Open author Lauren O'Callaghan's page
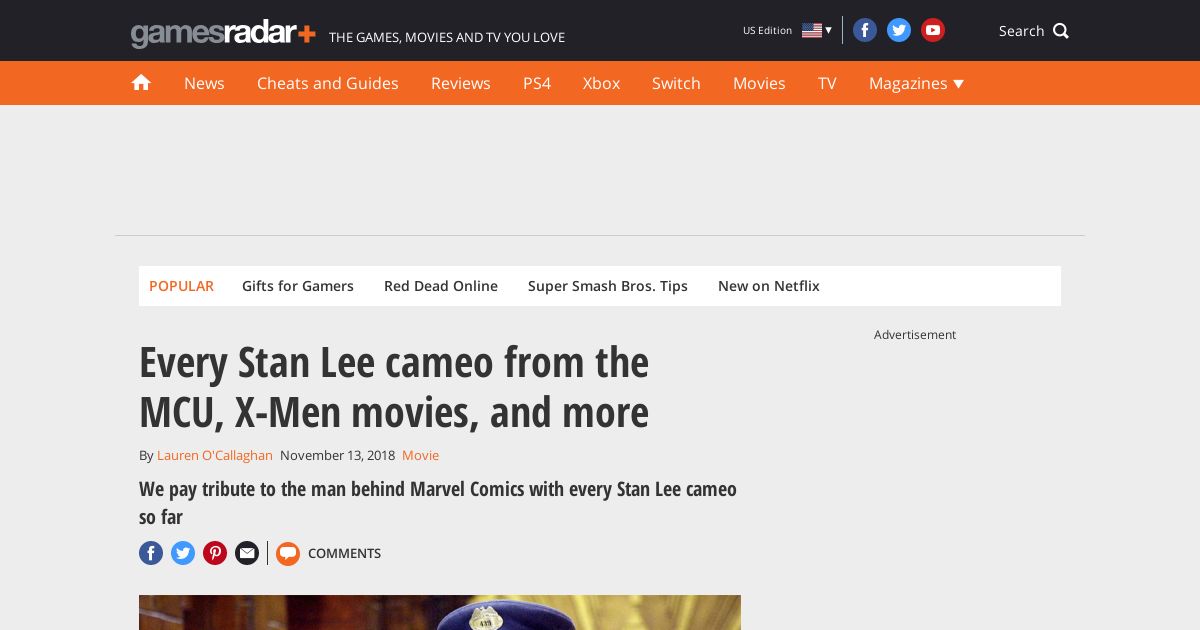1200x630 pixels. tap(215, 455)
